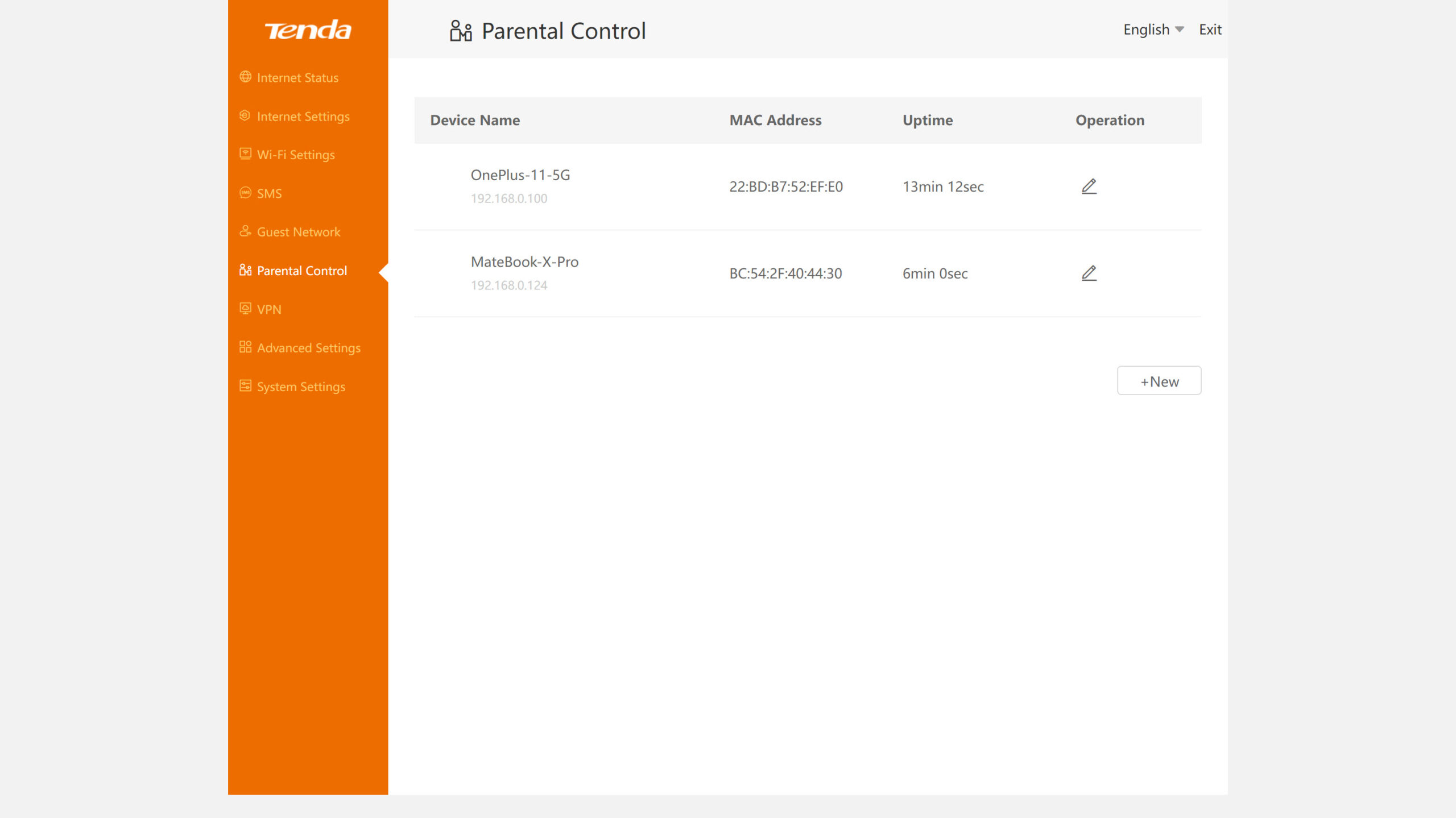Click the Parental Control header icon

coord(461,31)
